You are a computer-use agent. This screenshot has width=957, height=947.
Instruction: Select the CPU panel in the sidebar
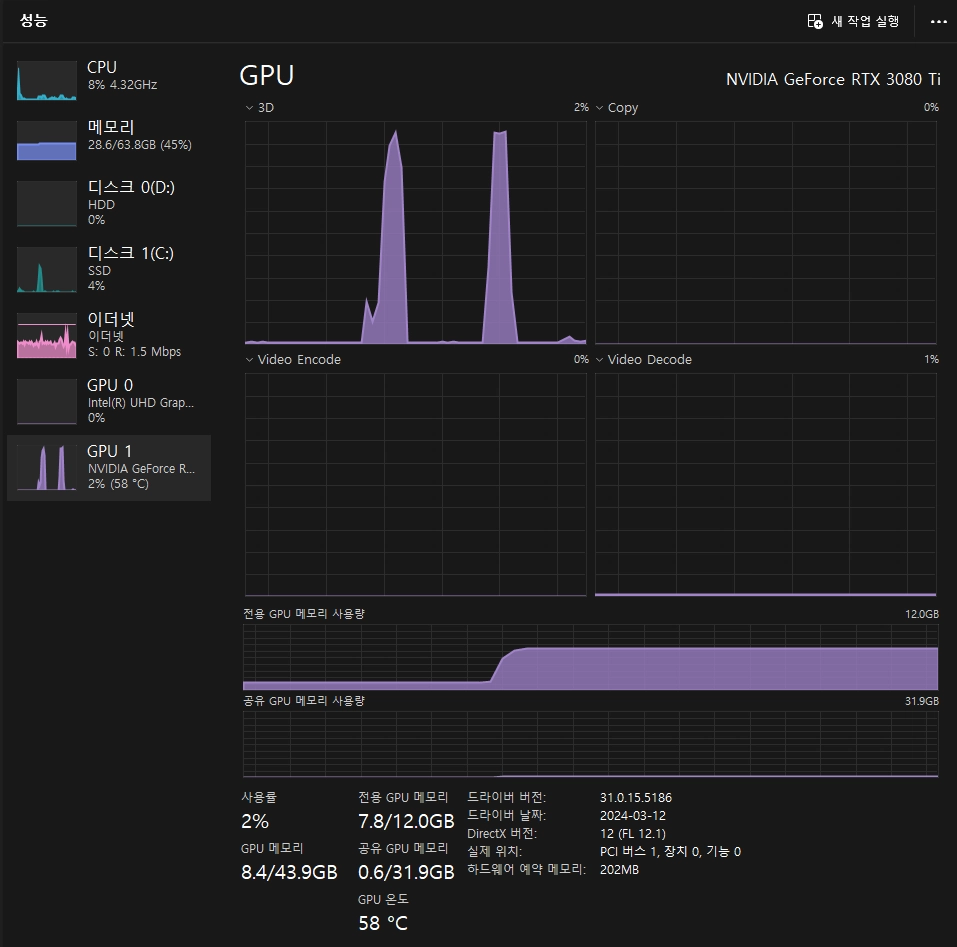click(x=105, y=80)
